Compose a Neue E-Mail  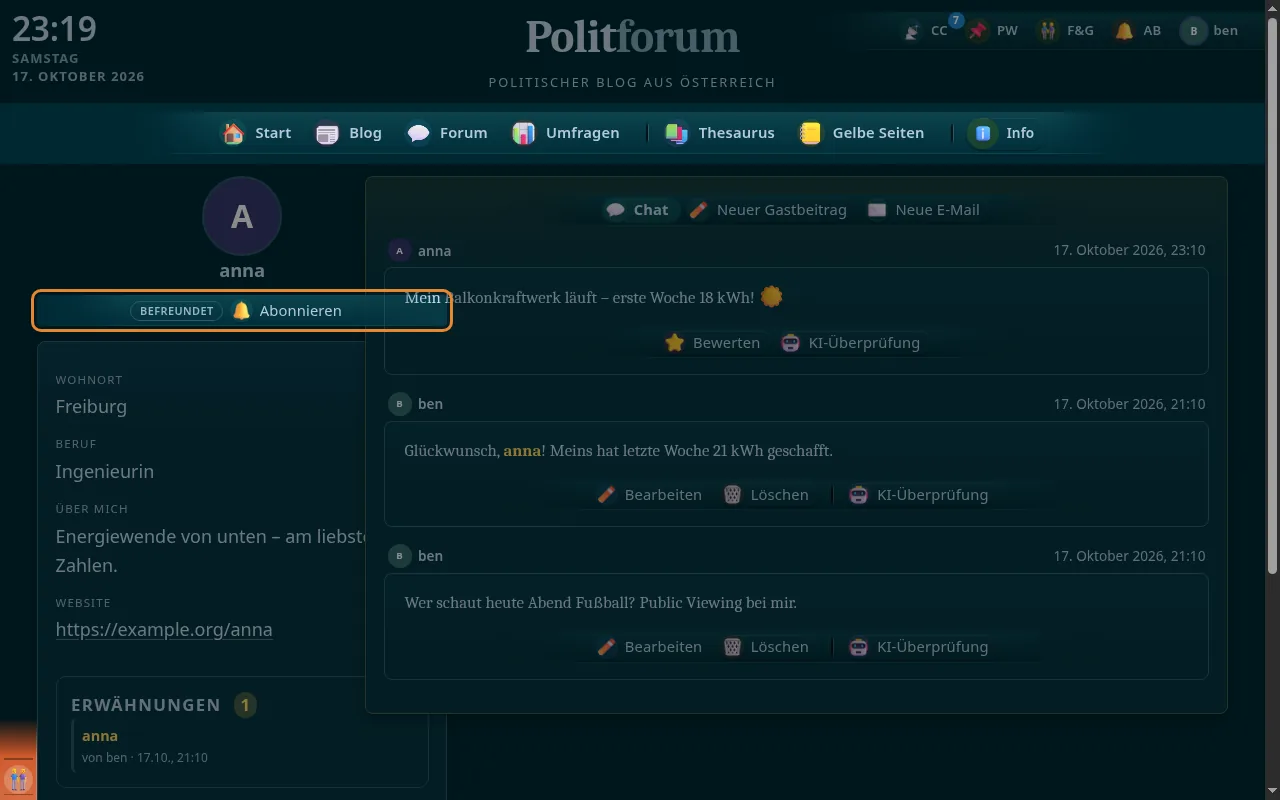point(923,210)
